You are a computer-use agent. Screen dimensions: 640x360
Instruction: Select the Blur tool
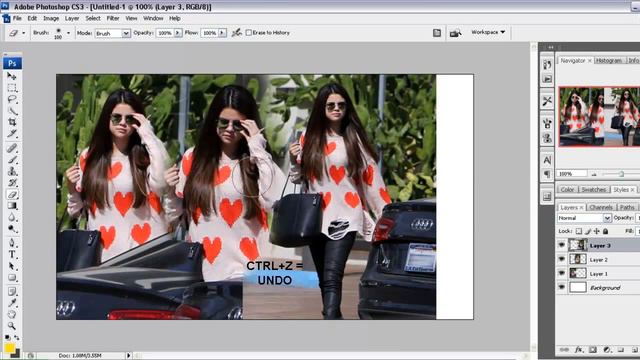pyautogui.click(x=12, y=217)
